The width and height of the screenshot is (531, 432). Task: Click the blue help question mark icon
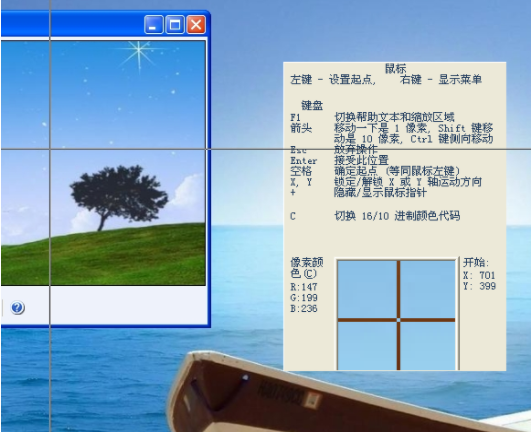[x=17, y=308]
